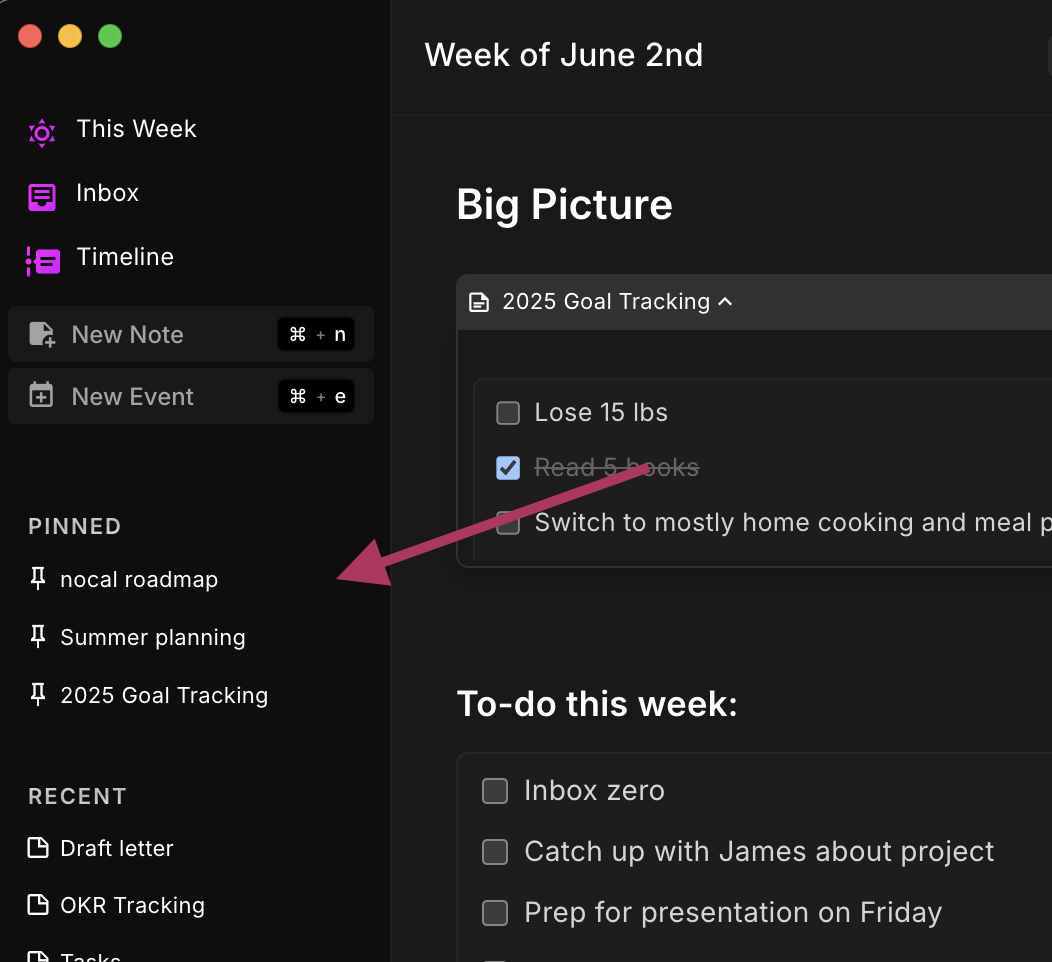This screenshot has width=1052, height=962.
Task: Go to the Inbox label
Action: [107, 193]
